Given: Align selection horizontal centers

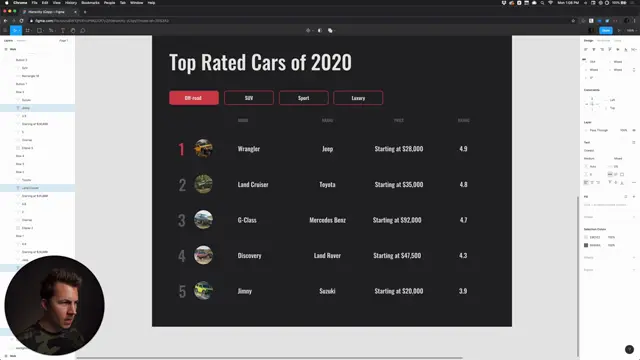Looking at the screenshot, I should click(594, 49).
